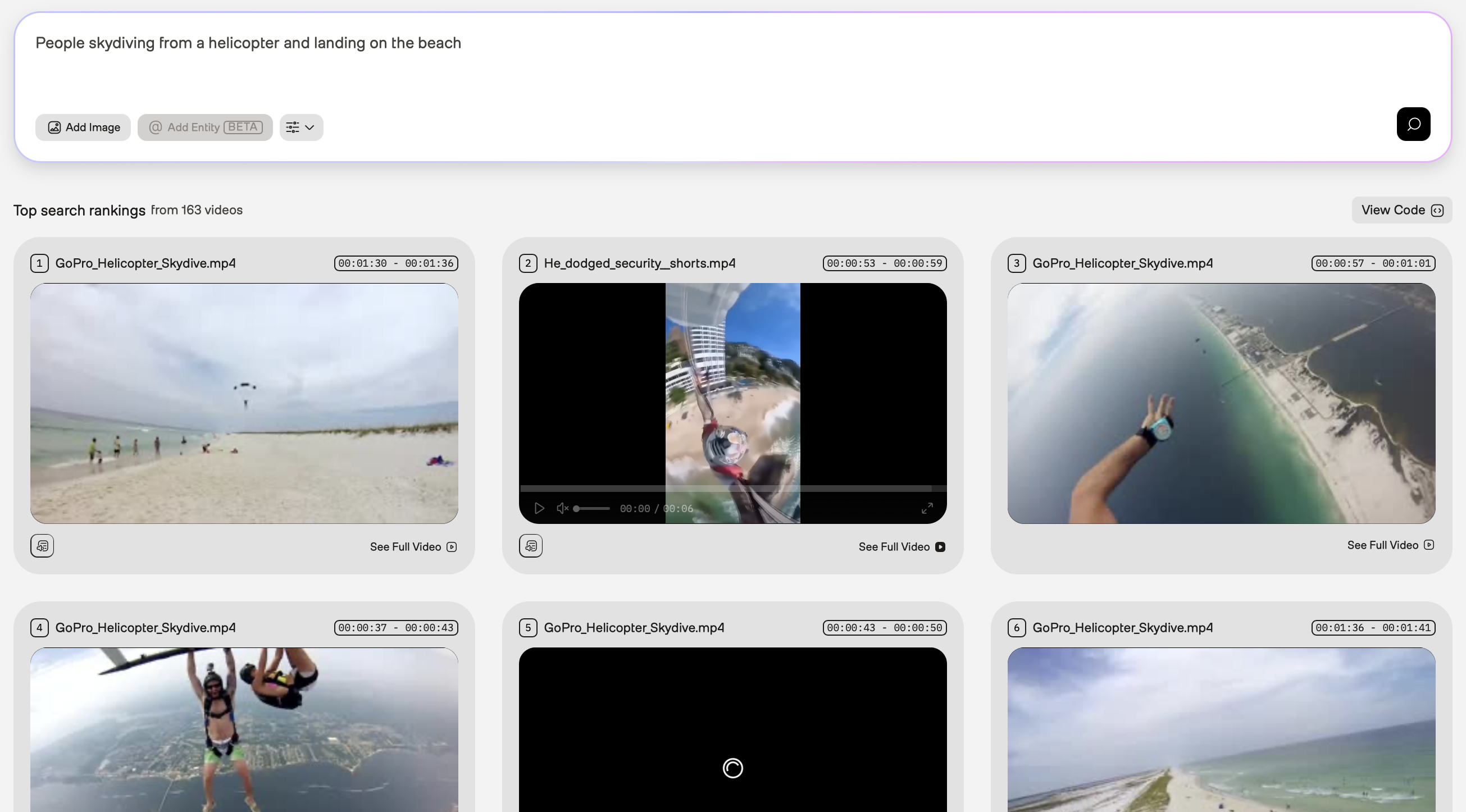The image size is (1466, 812).
Task: Adjust the volume slider on video two
Action: (592, 508)
